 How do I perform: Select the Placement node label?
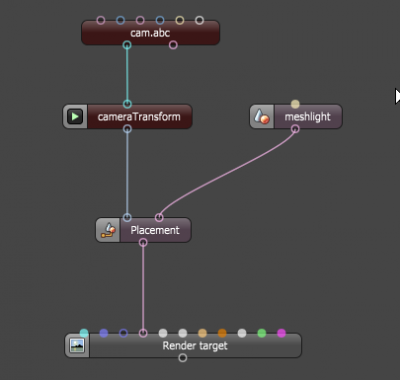155,230
